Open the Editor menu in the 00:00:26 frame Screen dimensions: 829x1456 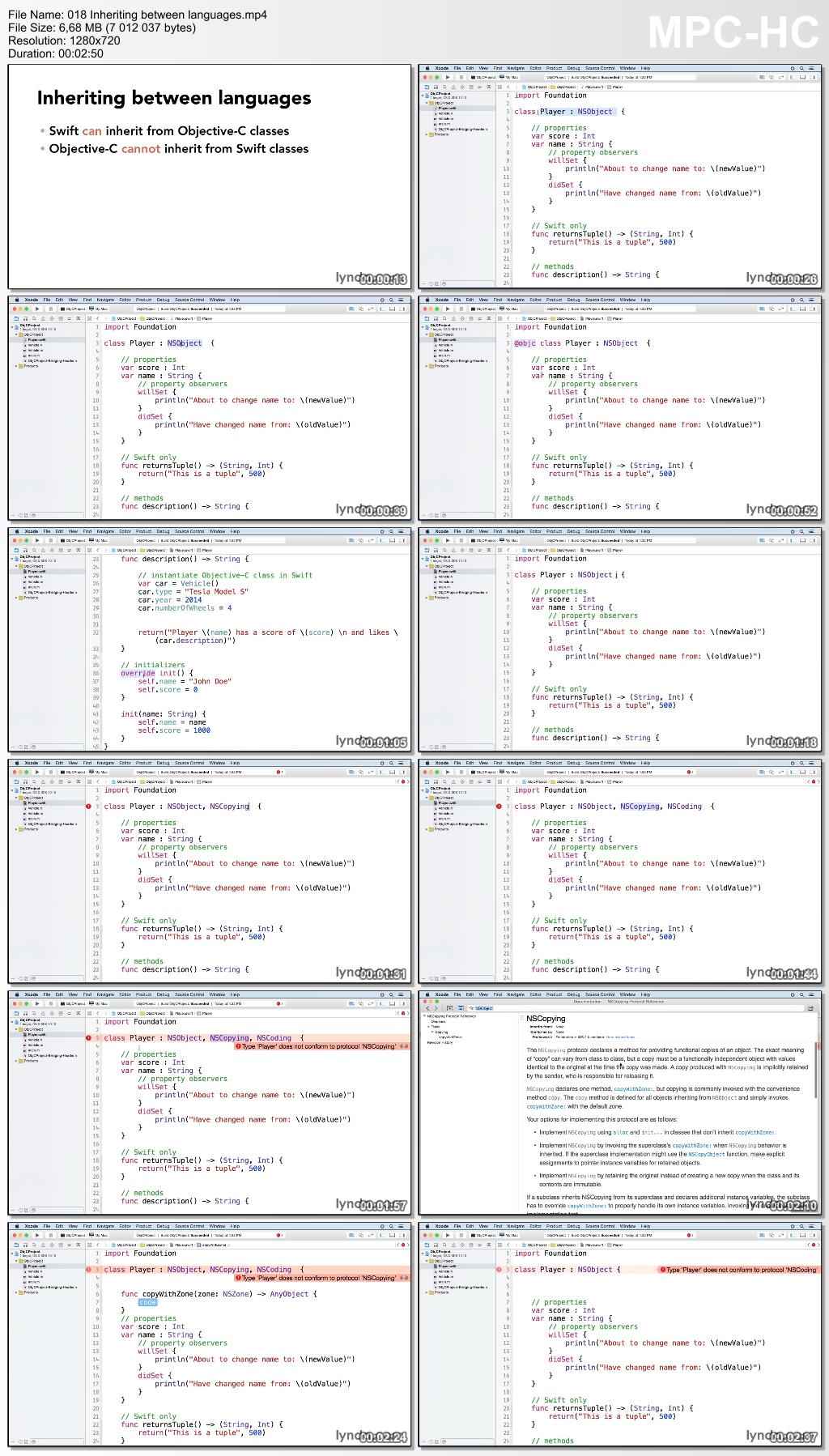tap(535, 68)
